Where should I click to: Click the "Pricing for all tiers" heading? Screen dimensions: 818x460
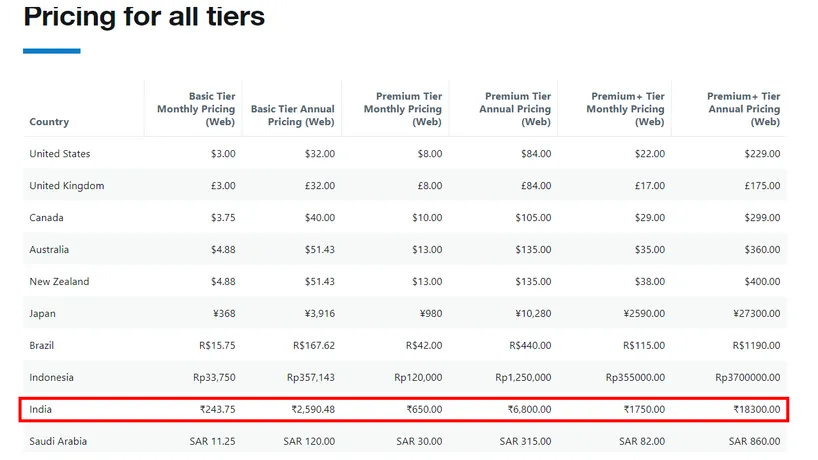point(144,17)
